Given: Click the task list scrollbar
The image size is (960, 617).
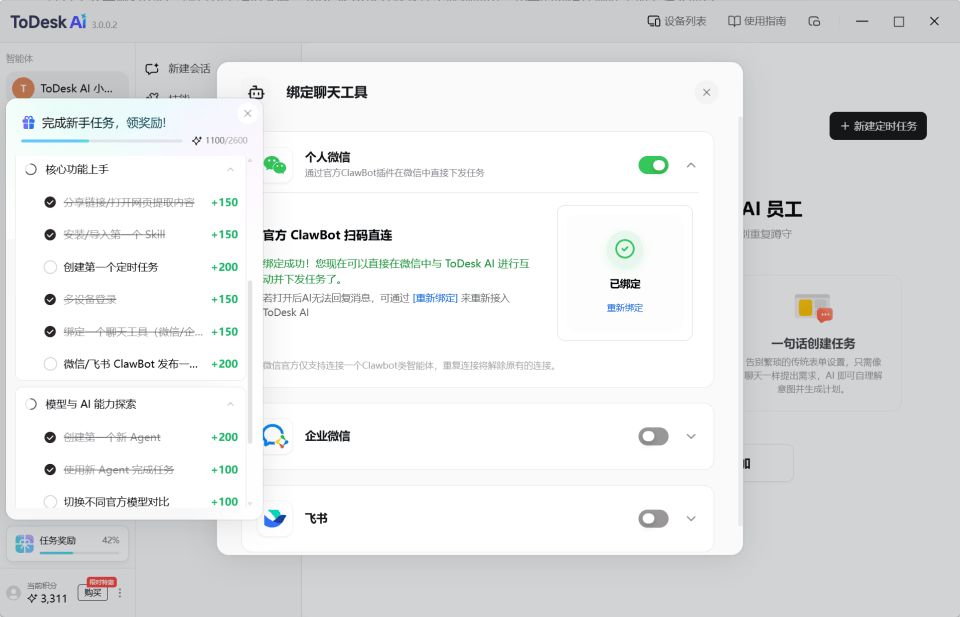Looking at the screenshot, I should coord(250,362).
